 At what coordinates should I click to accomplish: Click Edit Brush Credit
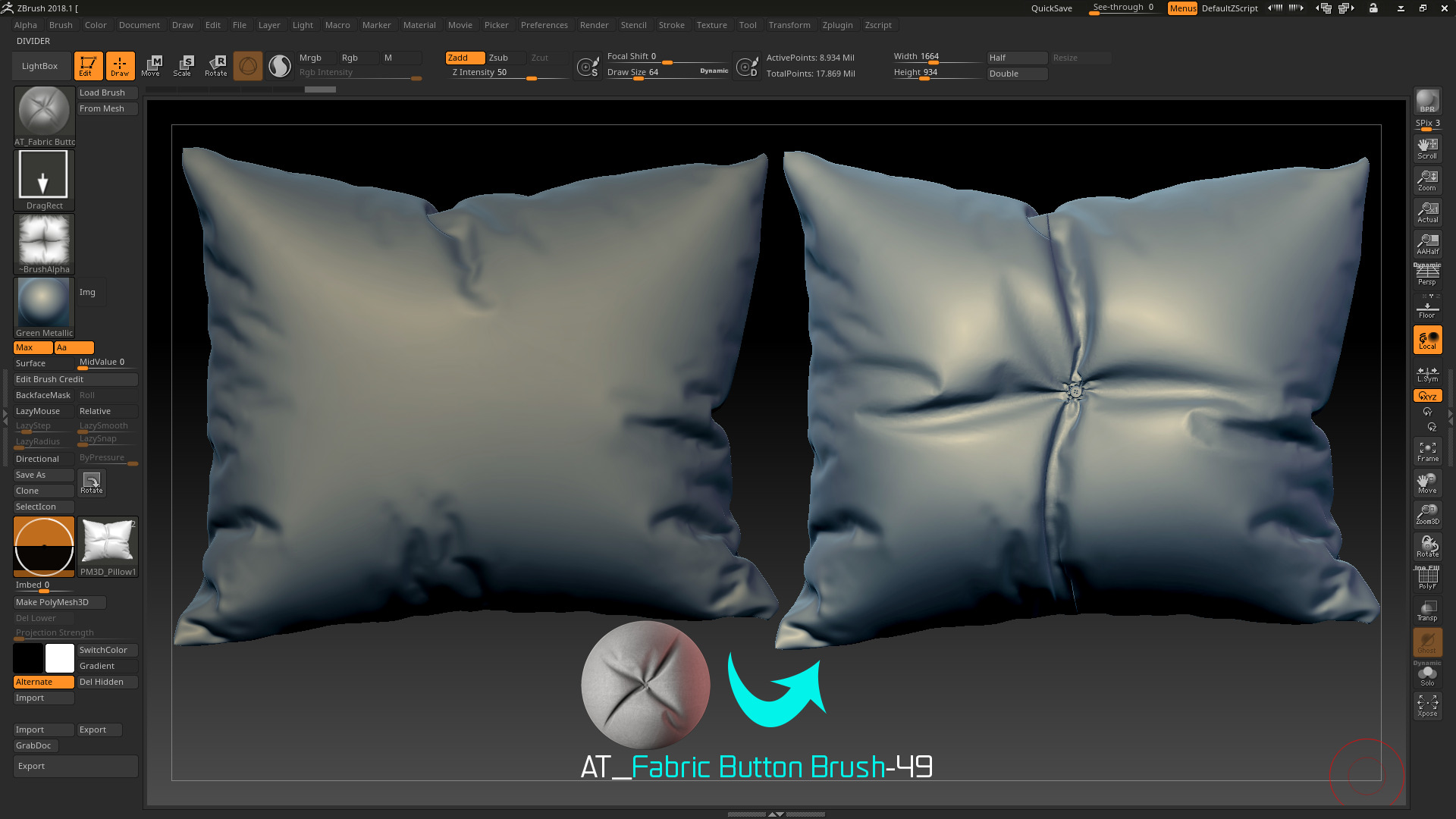point(76,379)
